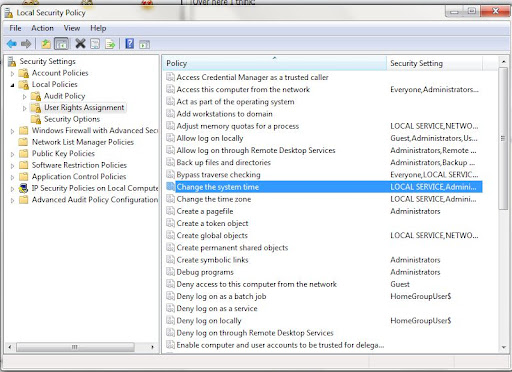
Task: Select Access this computer from the network
Action: tap(243, 89)
